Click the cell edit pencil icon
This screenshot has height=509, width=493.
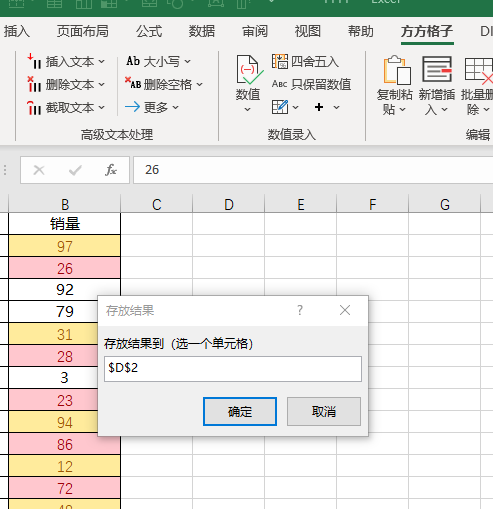click(x=280, y=107)
